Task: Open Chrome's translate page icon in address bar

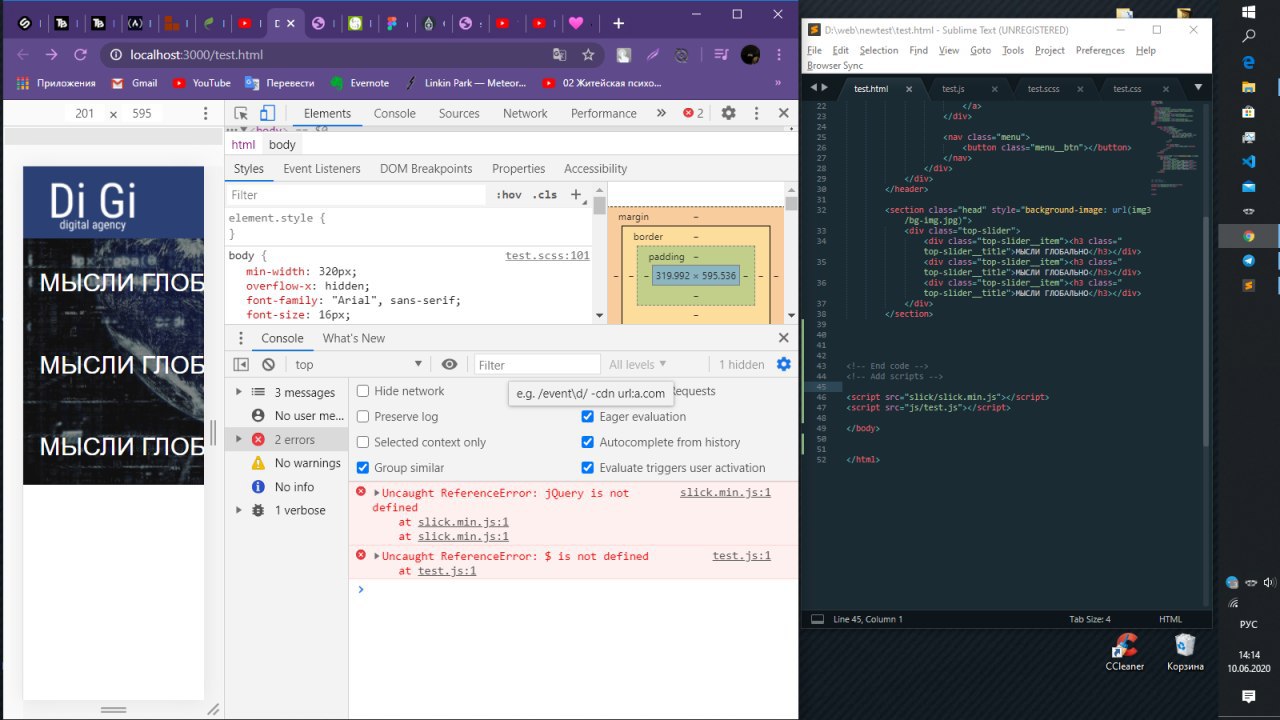Action: [560, 55]
